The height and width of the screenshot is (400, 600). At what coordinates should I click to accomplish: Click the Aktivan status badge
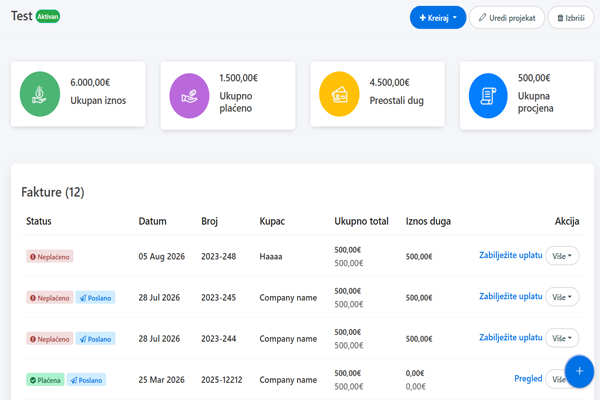point(48,16)
